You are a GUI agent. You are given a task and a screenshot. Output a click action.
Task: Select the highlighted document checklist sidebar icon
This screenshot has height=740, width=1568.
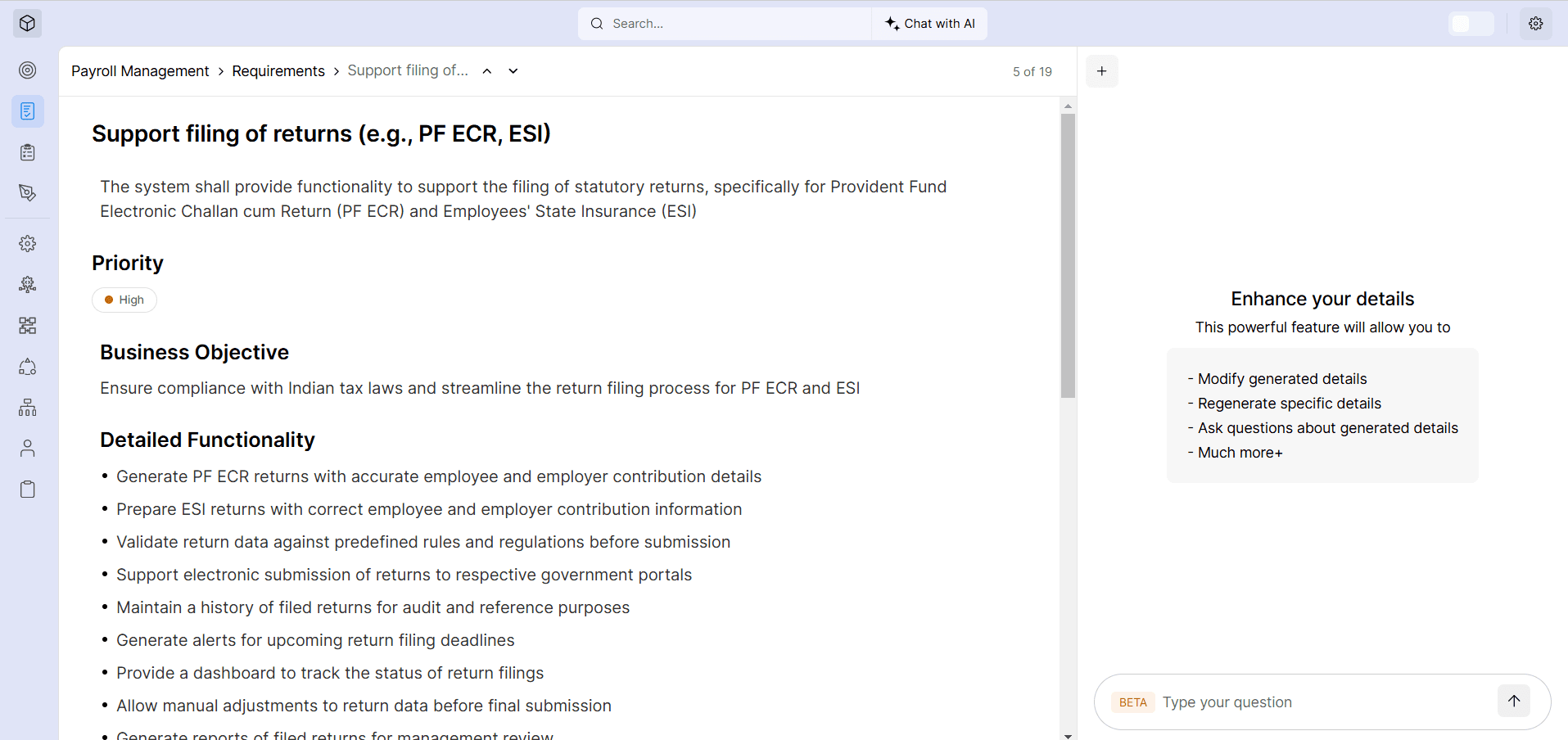coord(27,111)
